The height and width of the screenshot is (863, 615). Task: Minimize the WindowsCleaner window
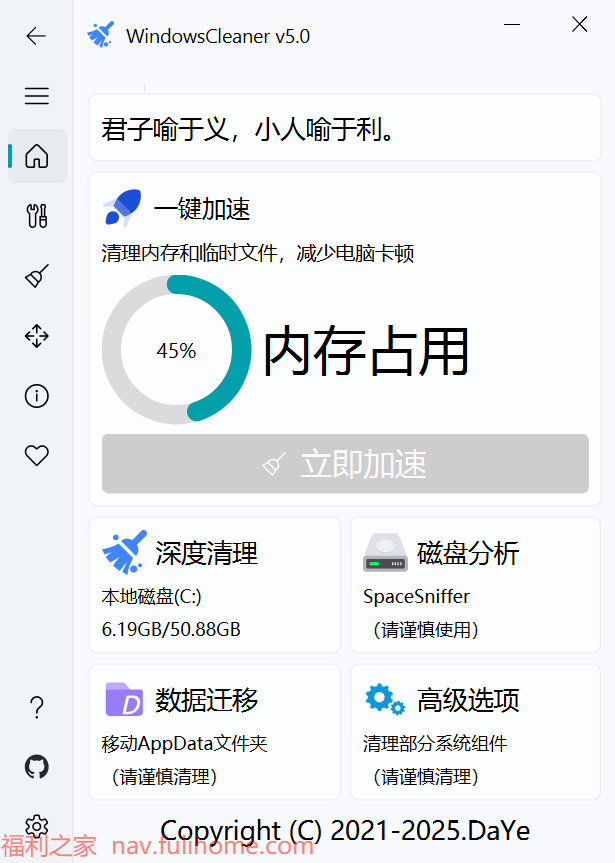[512, 24]
